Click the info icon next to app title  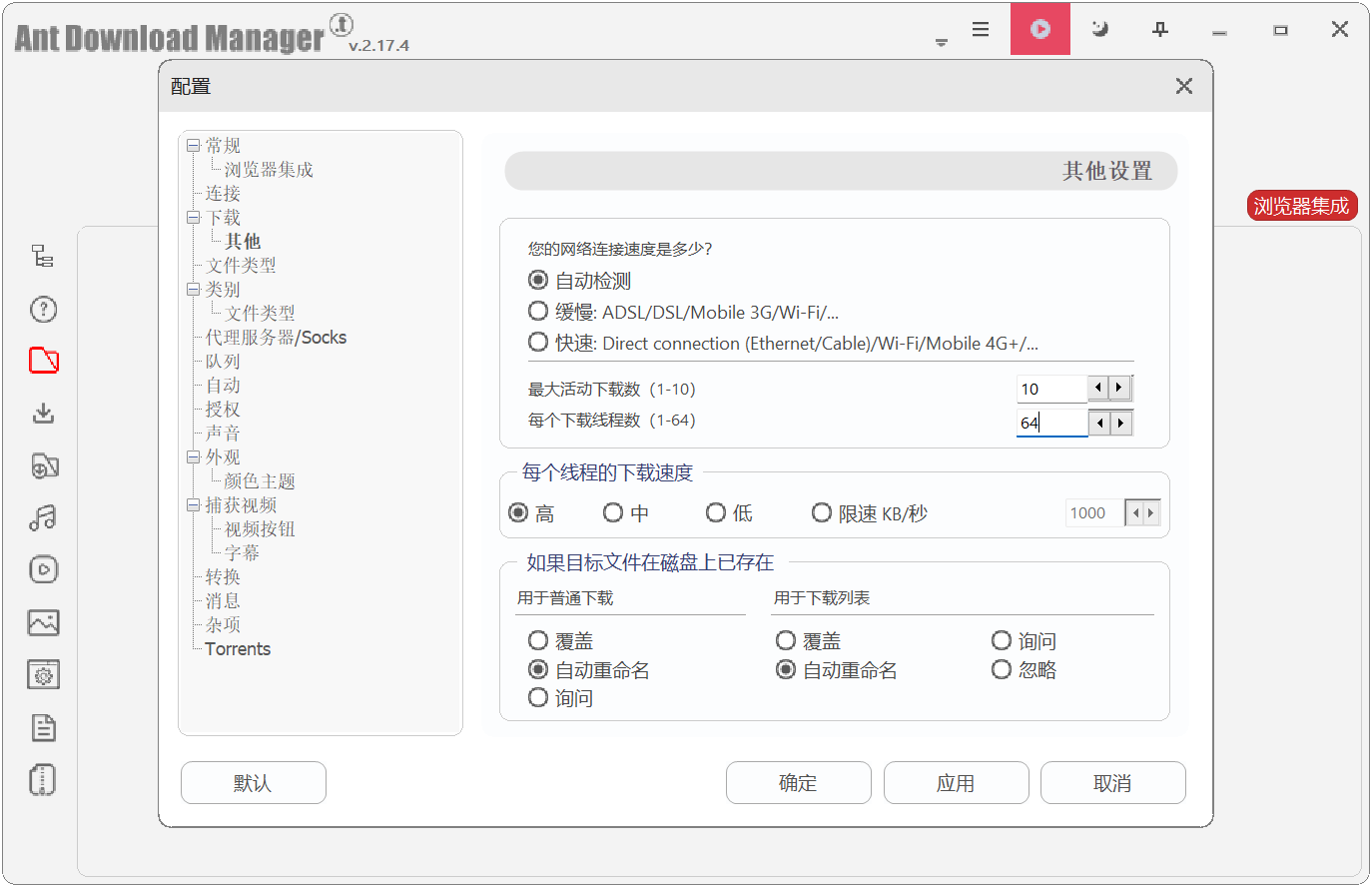(x=341, y=25)
